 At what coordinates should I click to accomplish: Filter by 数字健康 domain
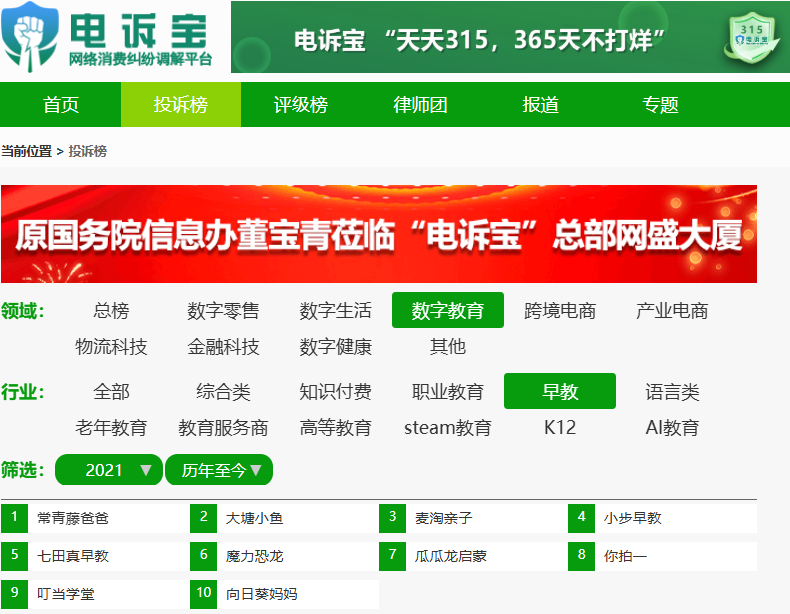336,347
